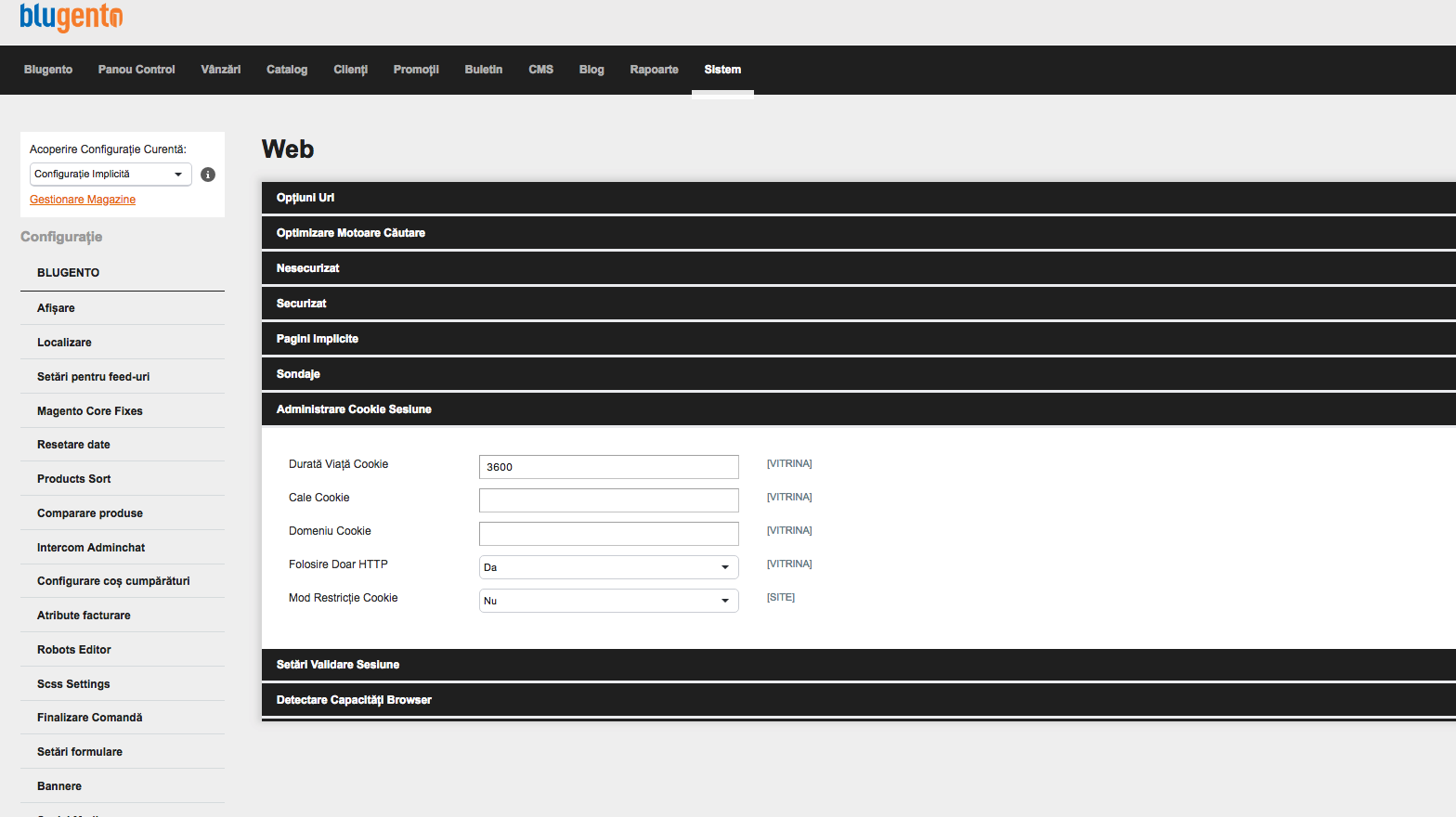Open Setări pentru feed-uri page
This screenshot has width=1456, height=817.
tap(123, 377)
